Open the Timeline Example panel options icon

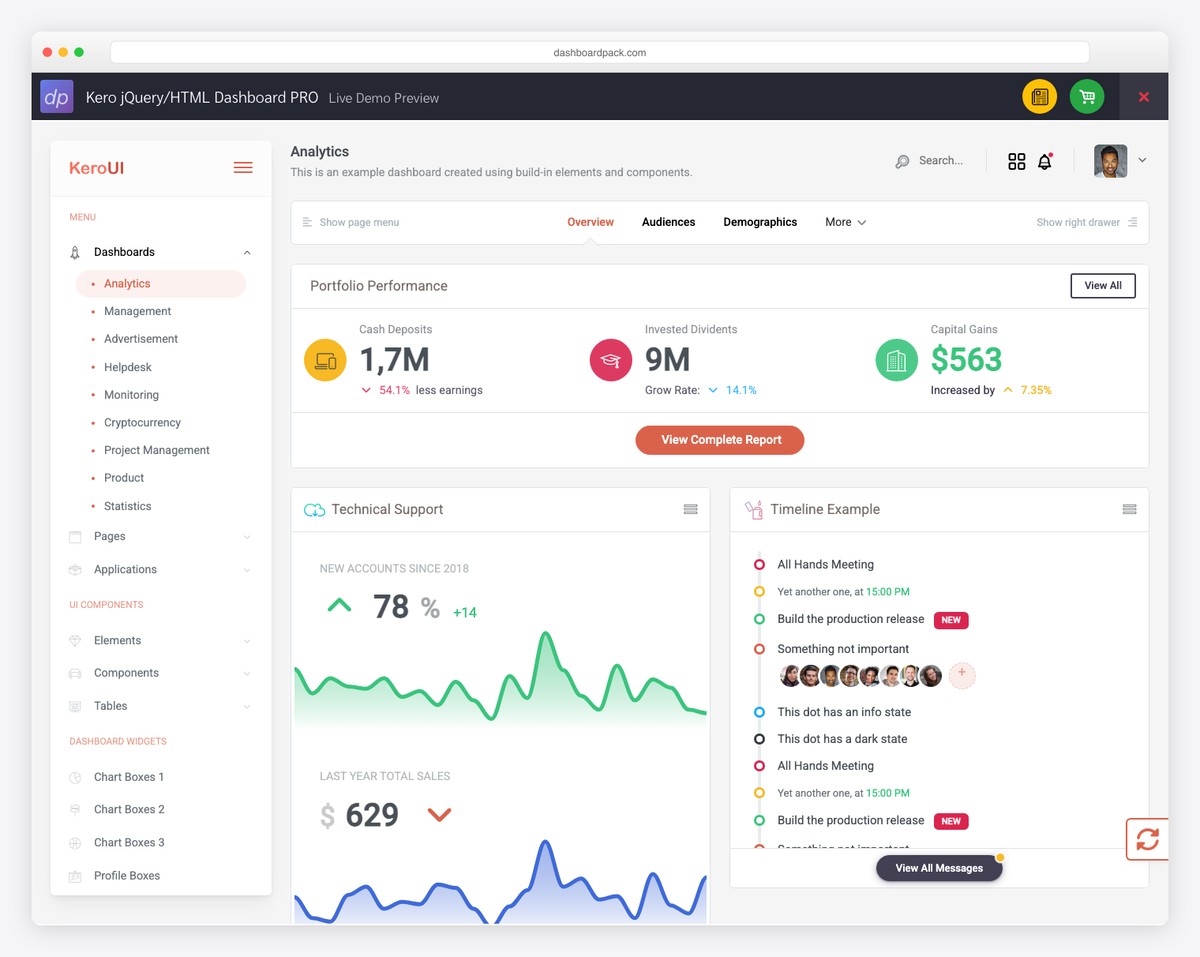point(1129,509)
